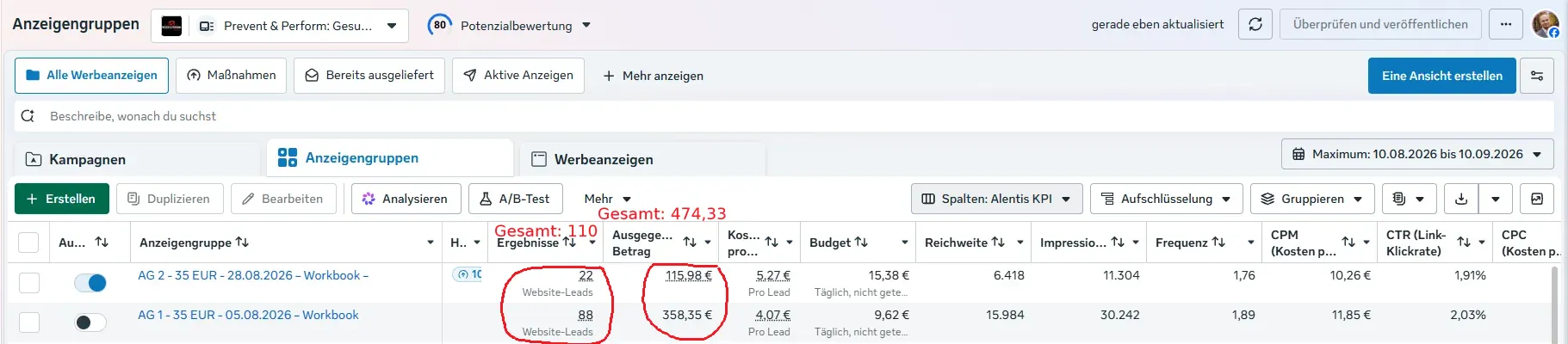
Task: Click Mehr anzeigen for more views
Action: pyautogui.click(x=653, y=76)
